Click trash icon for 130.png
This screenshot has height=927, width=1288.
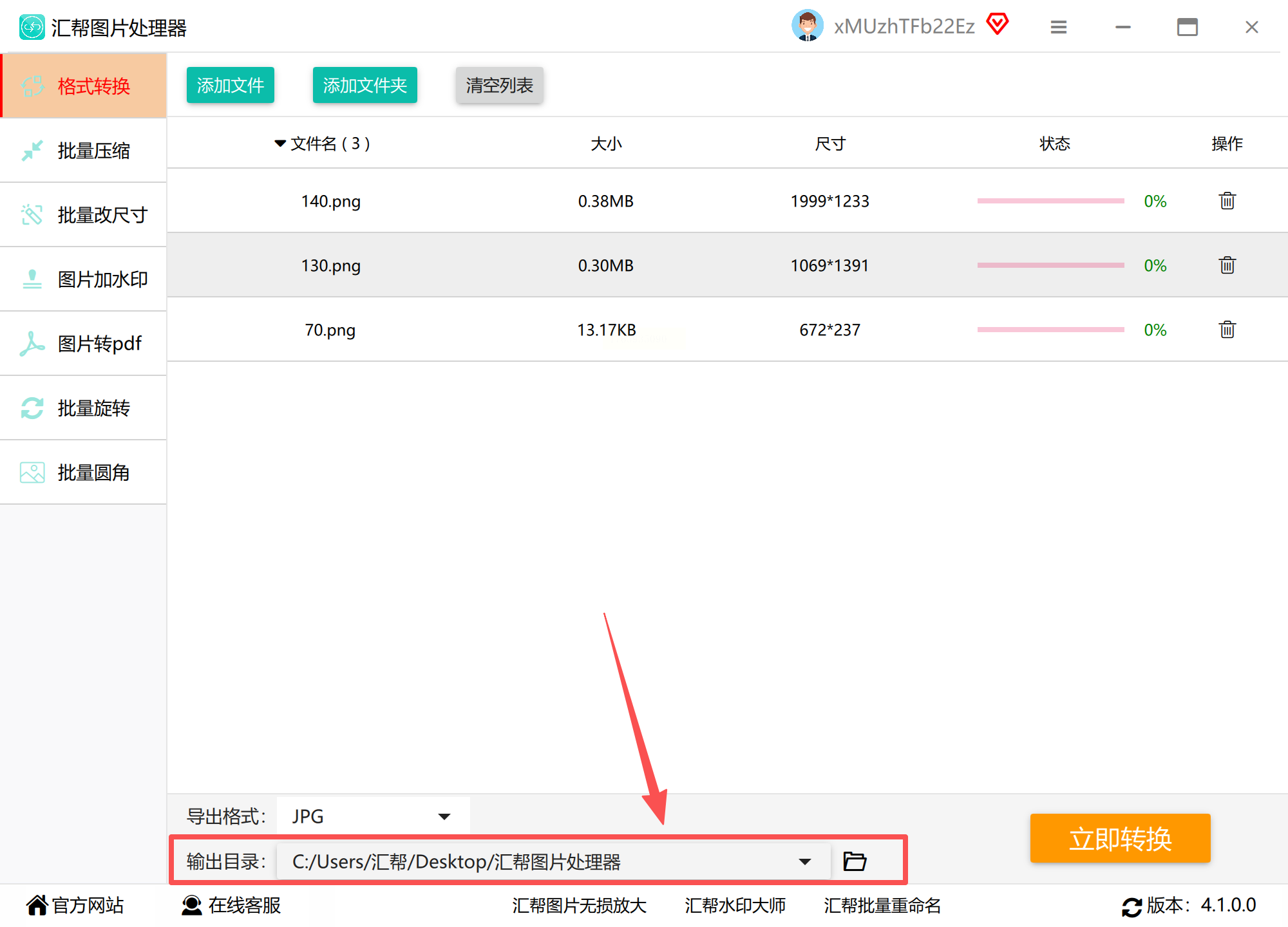click(1227, 265)
